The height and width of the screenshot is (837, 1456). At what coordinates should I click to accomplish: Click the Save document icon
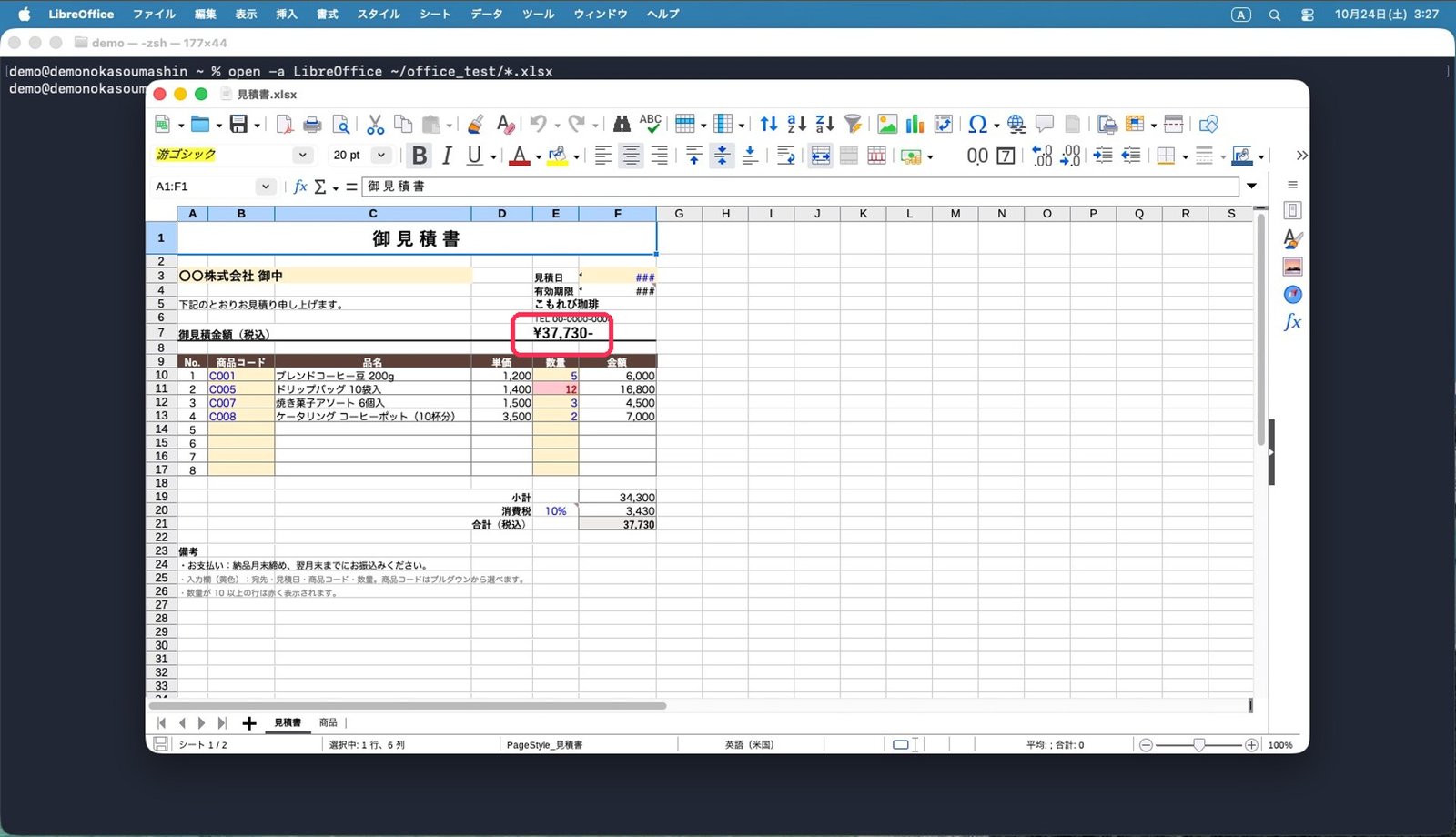[238, 125]
